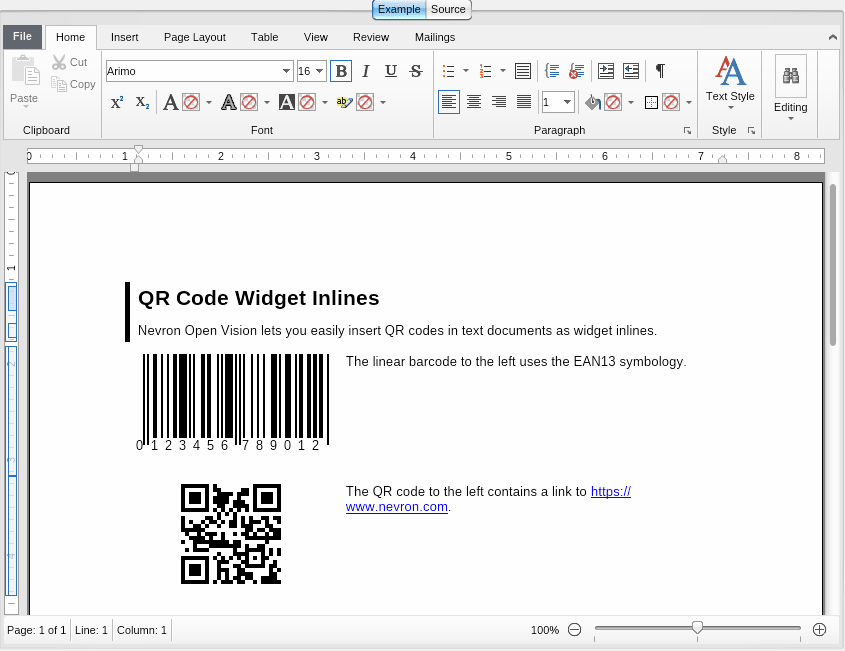Collapse the ribbon with the chevron
Screen dimensions: 845x651
[x=833, y=37]
